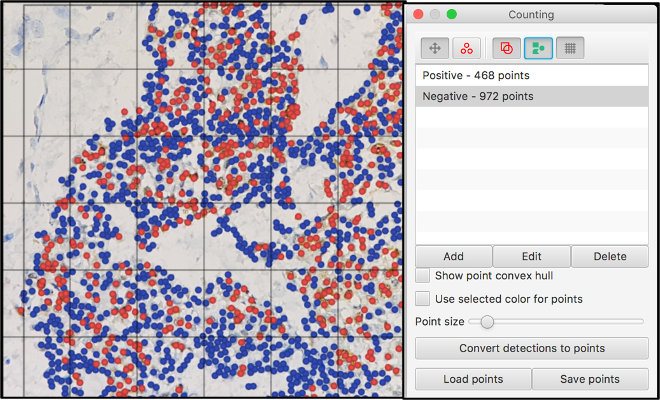Toggle the grid overlay icon
660x400 pixels.
click(x=571, y=48)
